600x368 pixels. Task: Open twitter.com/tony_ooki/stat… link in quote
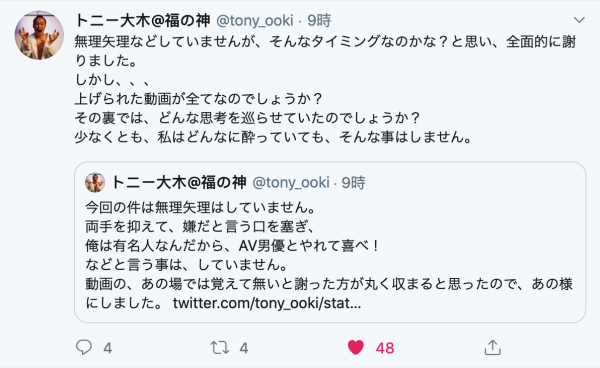tap(267, 303)
